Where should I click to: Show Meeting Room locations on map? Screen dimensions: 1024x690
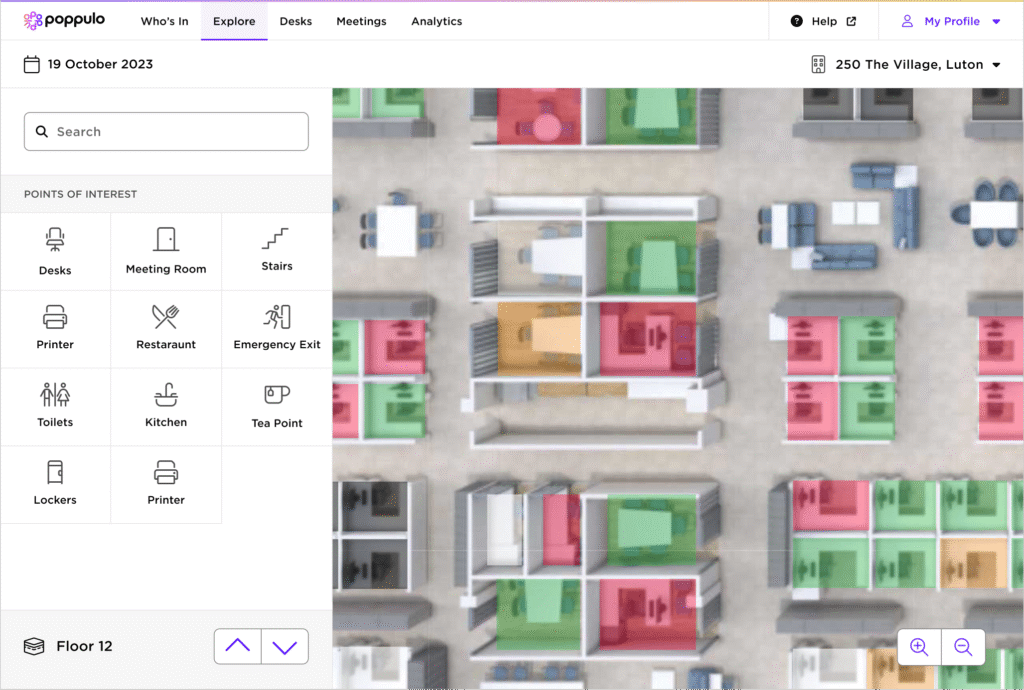tap(166, 251)
